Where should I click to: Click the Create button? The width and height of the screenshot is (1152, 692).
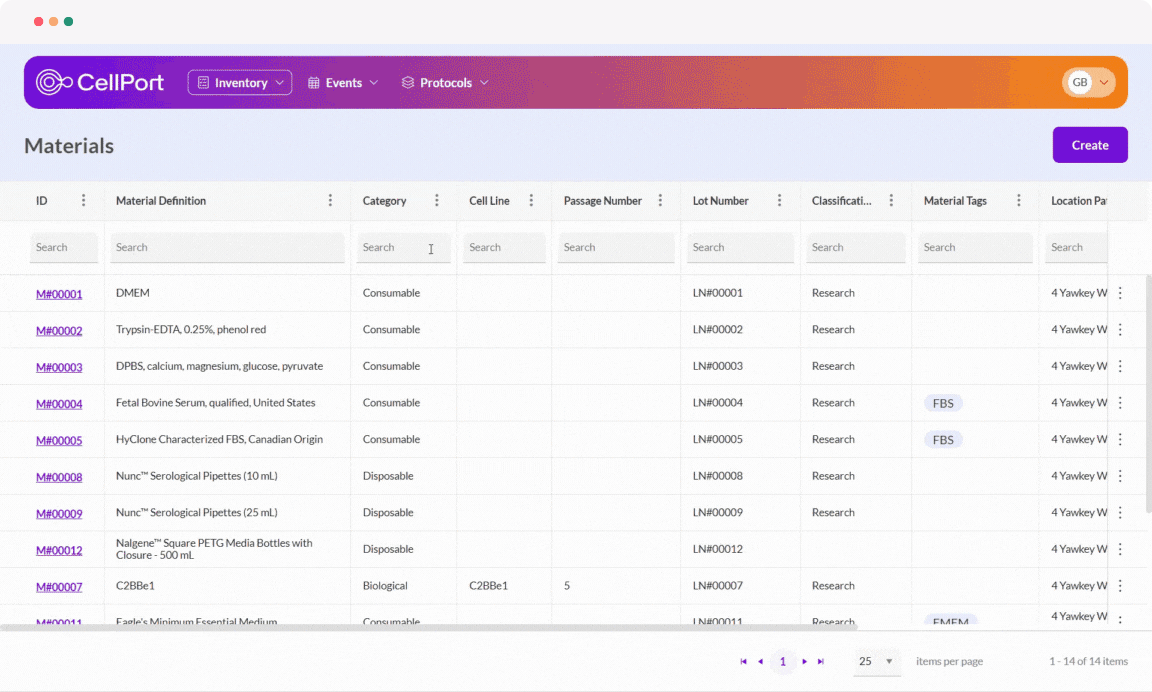coord(1090,145)
